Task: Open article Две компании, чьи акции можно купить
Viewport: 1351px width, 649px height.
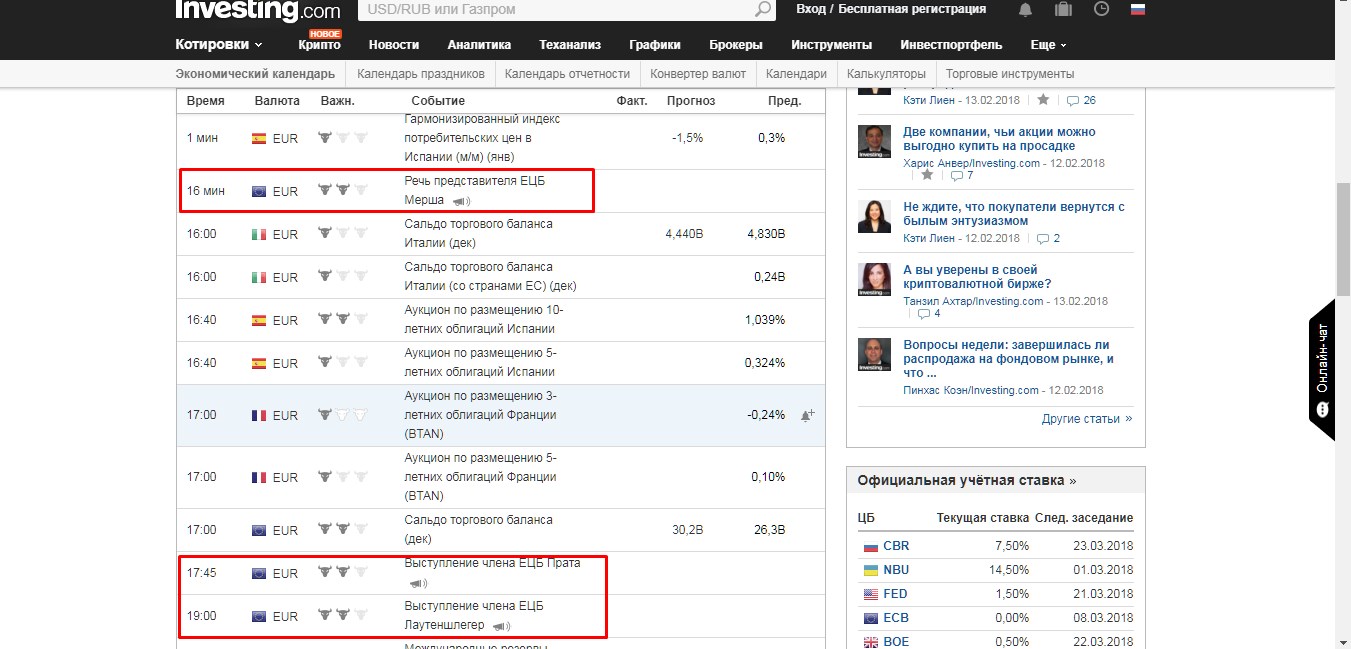Action: coord(999,139)
